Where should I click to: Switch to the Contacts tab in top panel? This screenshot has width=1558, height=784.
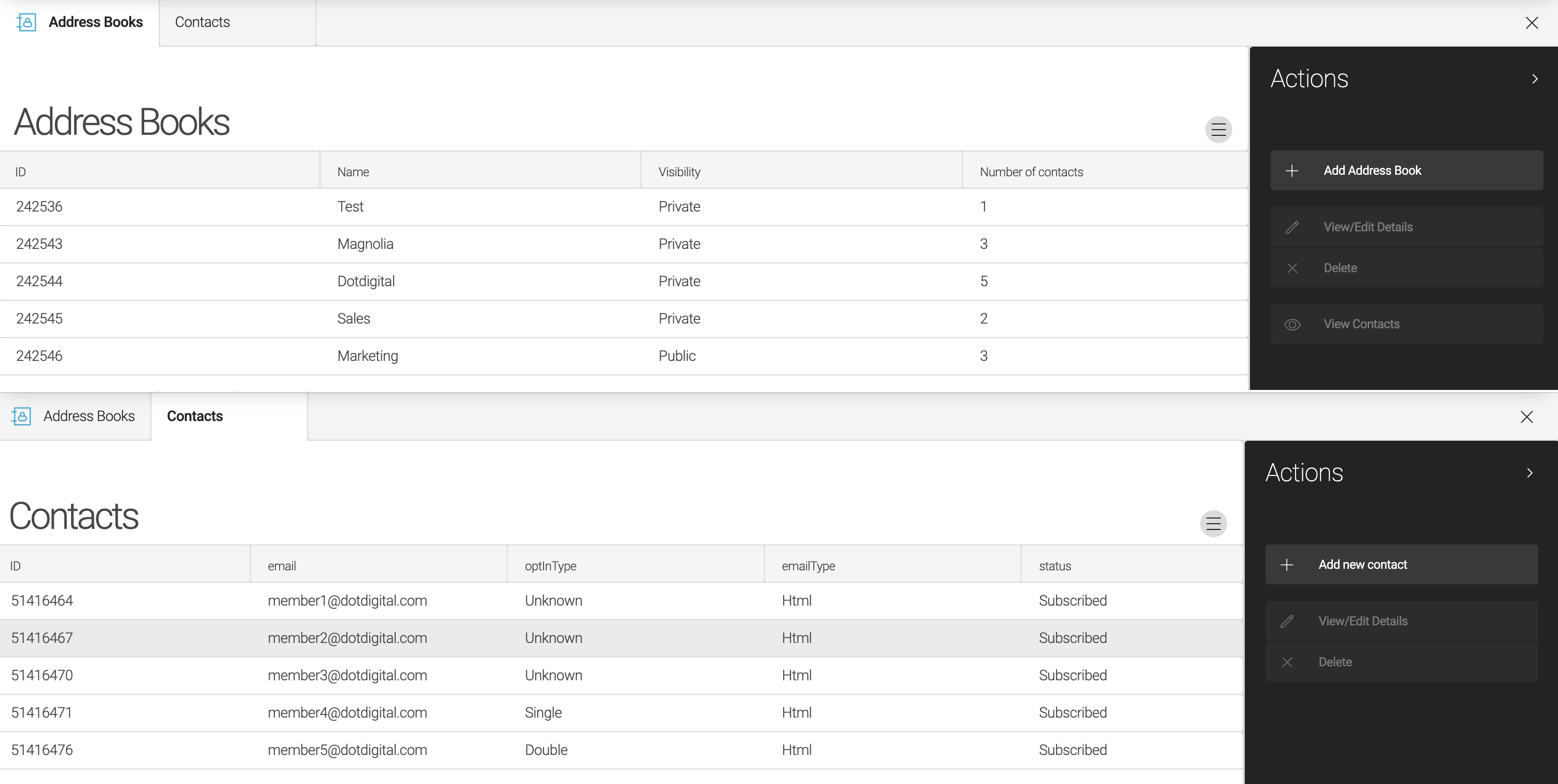click(202, 22)
